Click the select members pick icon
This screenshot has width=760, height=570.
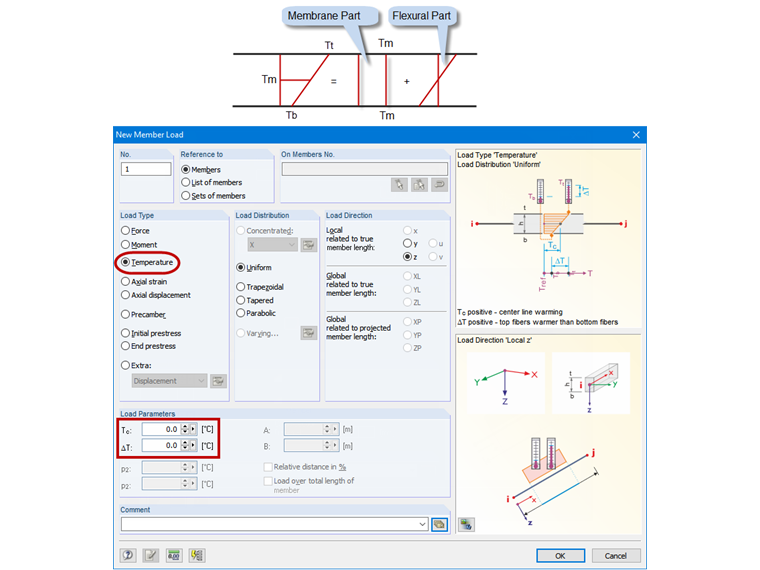pyautogui.click(x=399, y=185)
